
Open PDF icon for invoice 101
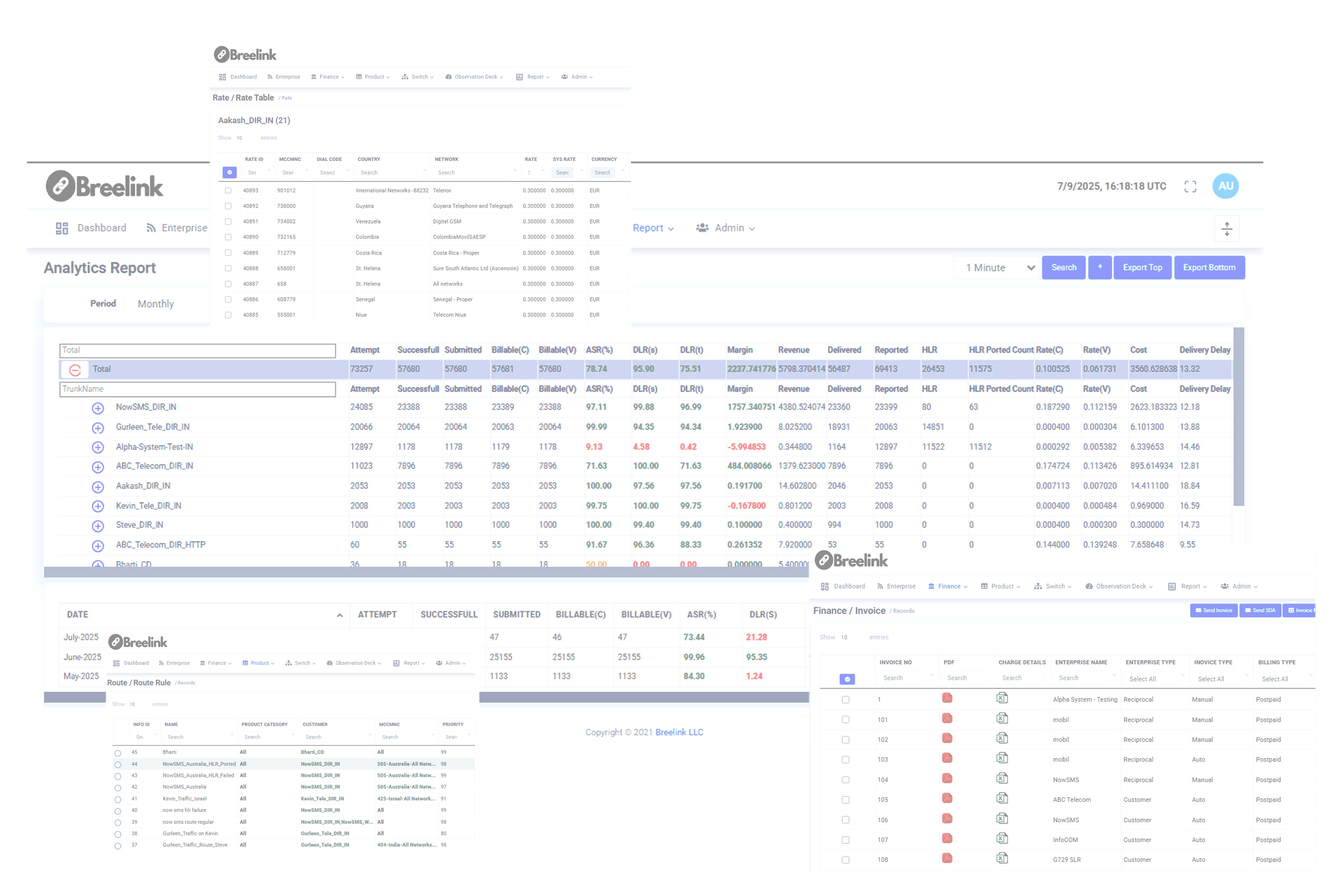tap(947, 718)
